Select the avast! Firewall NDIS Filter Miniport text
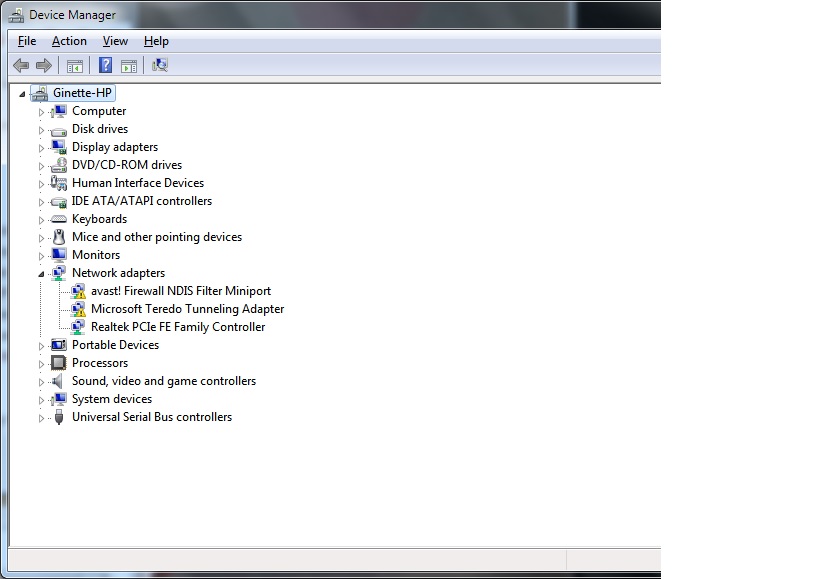The height and width of the screenshot is (579, 819). [x=181, y=291]
